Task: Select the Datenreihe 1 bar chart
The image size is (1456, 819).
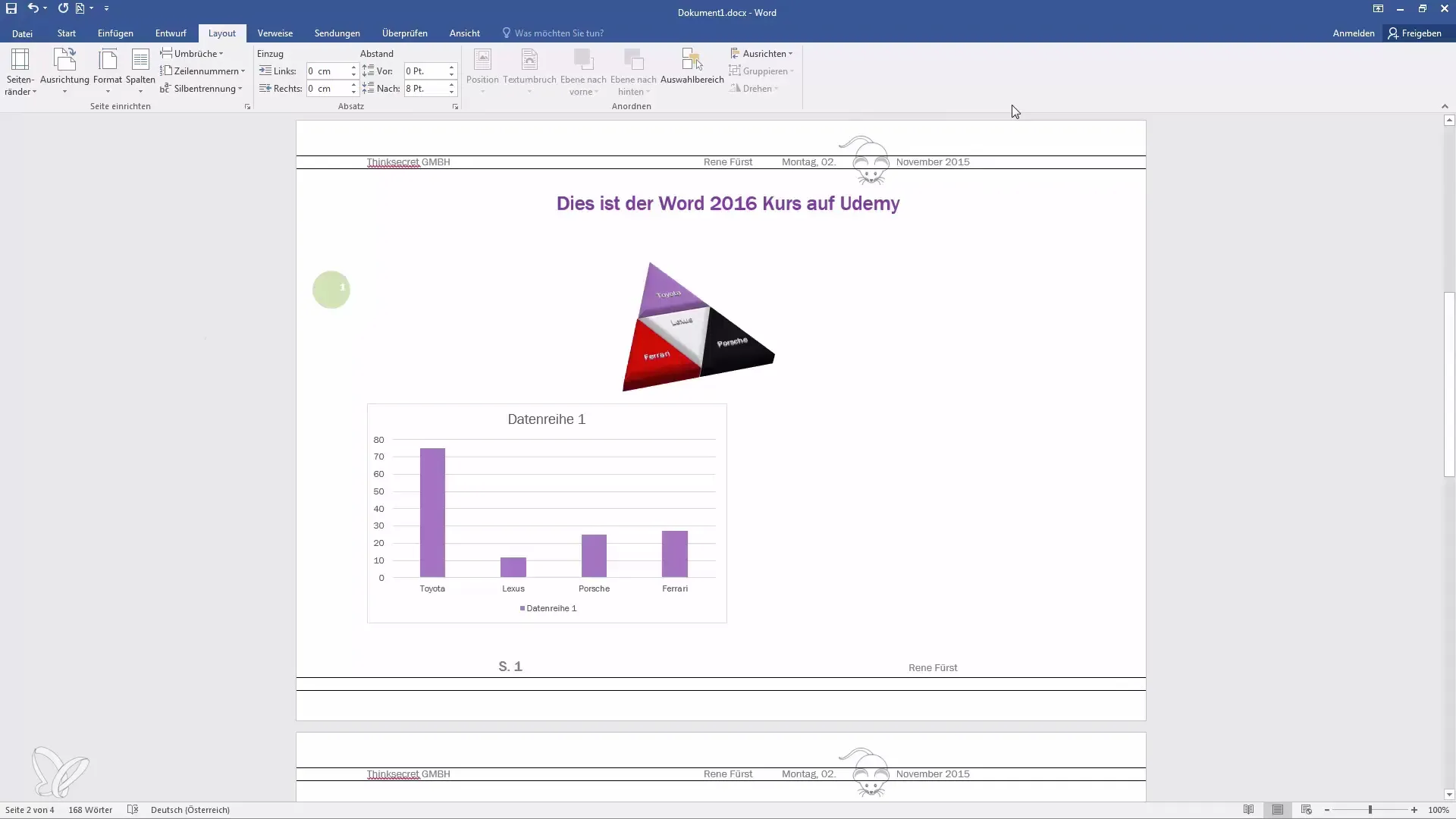Action: (x=547, y=513)
